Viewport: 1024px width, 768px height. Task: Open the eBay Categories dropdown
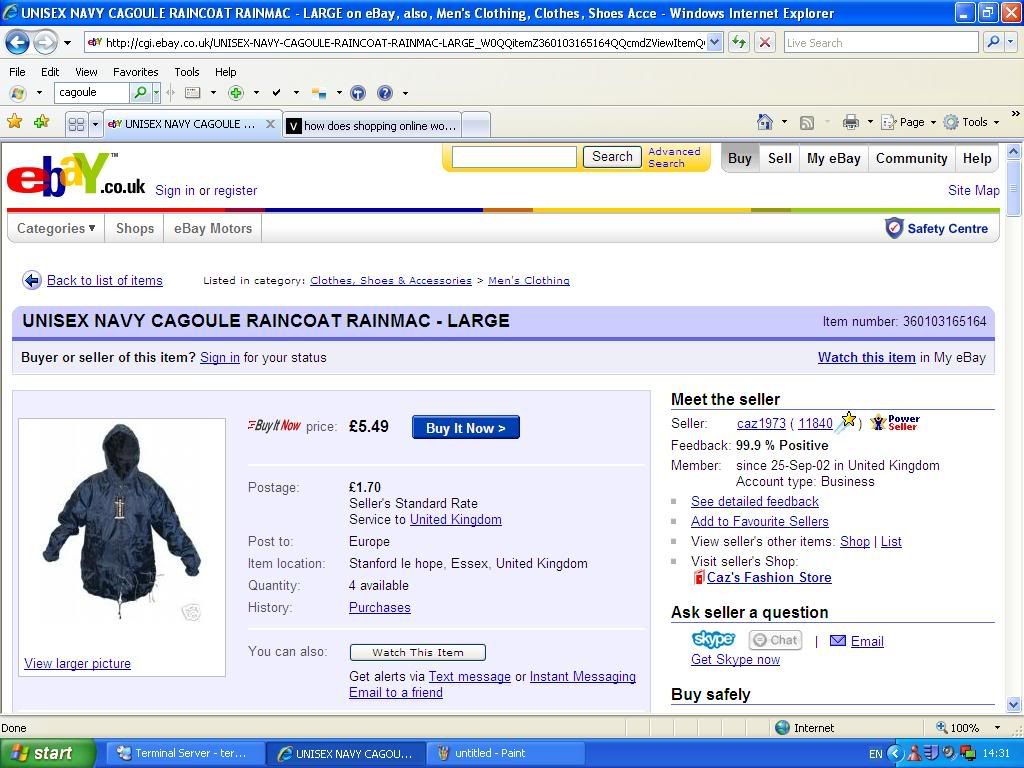coord(56,229)
